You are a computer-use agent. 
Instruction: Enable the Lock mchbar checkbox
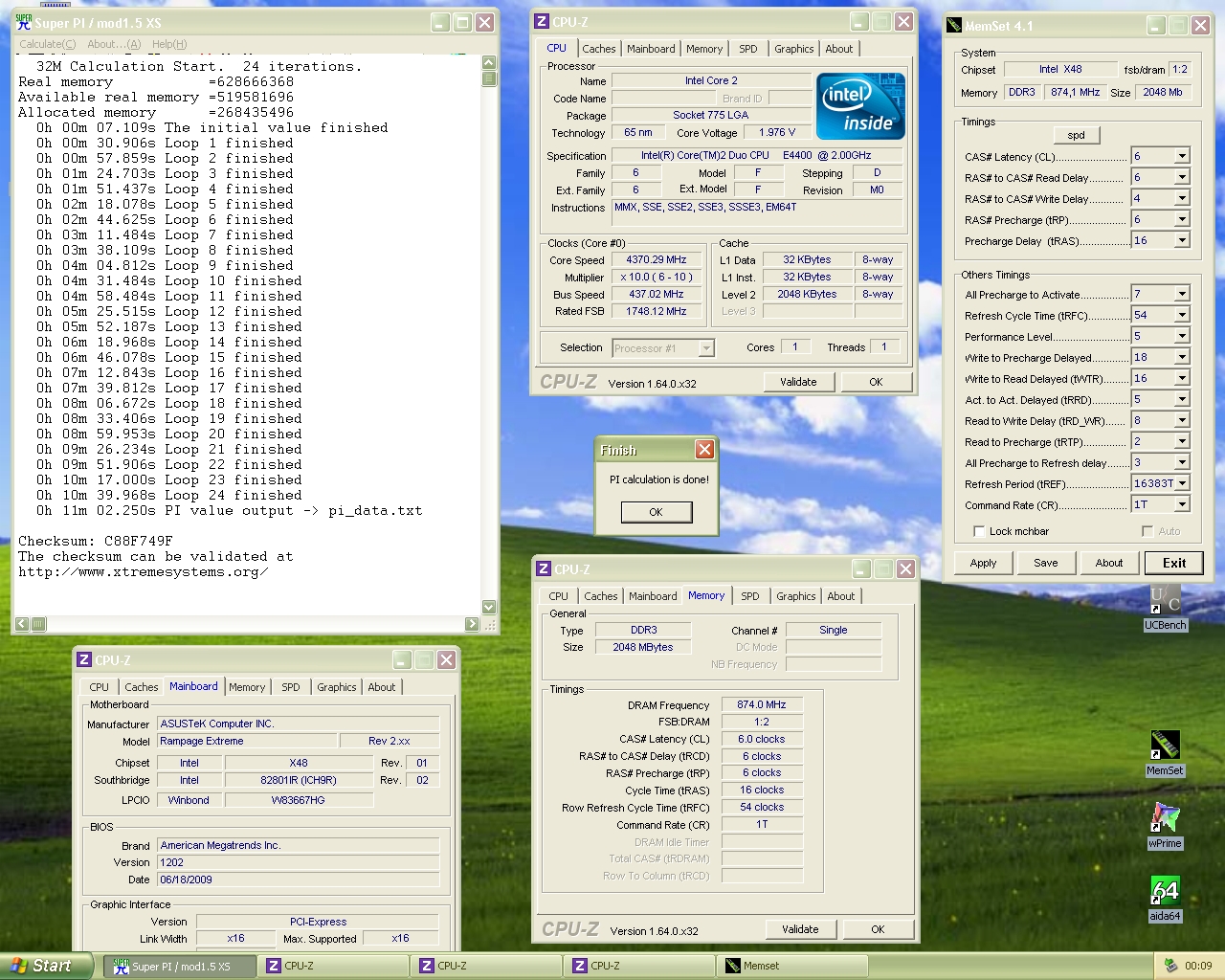pos(979,531)
